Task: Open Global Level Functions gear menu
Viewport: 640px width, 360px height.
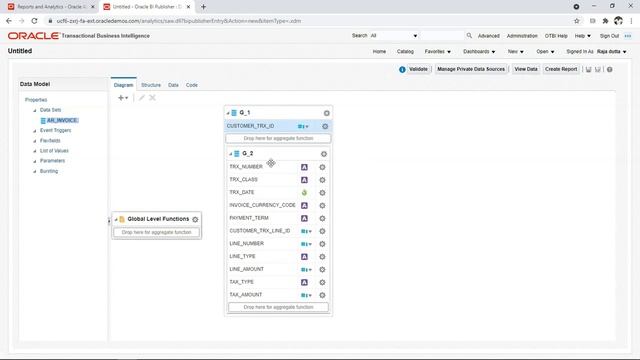Action: pyautogui.click(x=195, y=220)
